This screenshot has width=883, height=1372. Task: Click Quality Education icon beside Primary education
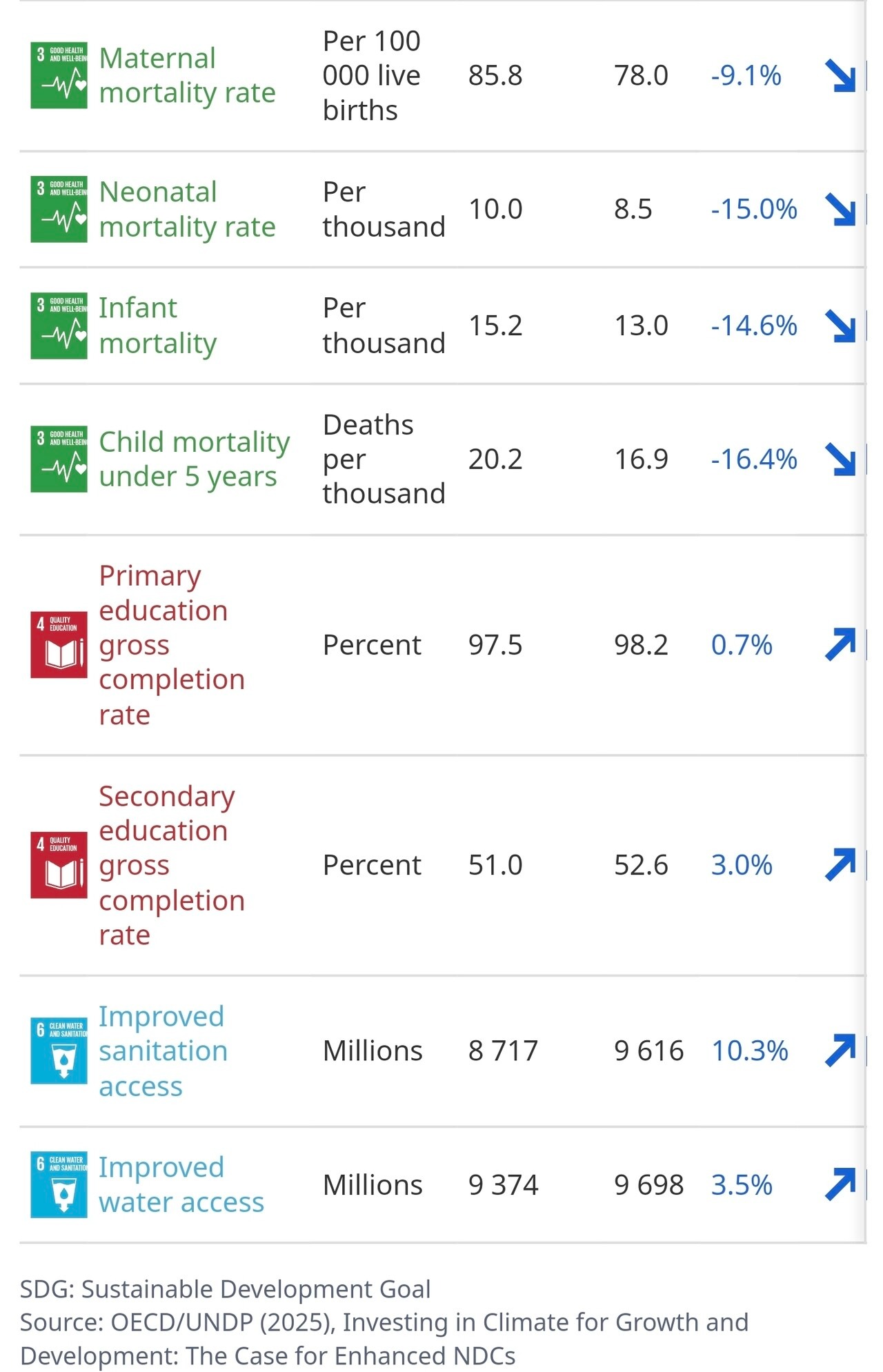[59, 645]
